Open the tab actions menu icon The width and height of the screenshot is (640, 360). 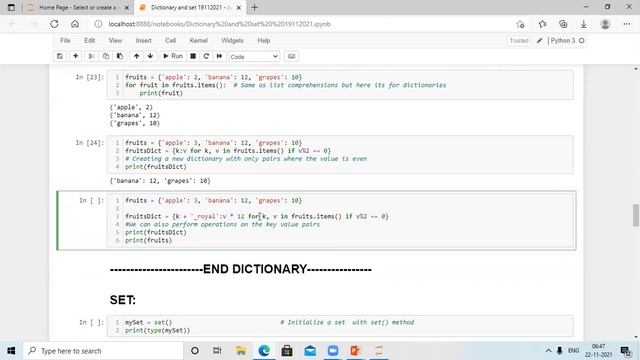11,7
